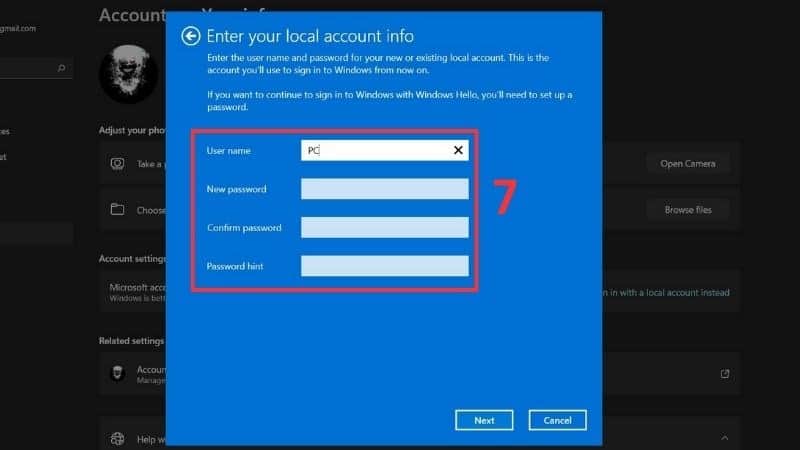The width and height of the screenshot is (800, 450).
Task: Click the globe icon next to Help
Action: click(118, 438)
